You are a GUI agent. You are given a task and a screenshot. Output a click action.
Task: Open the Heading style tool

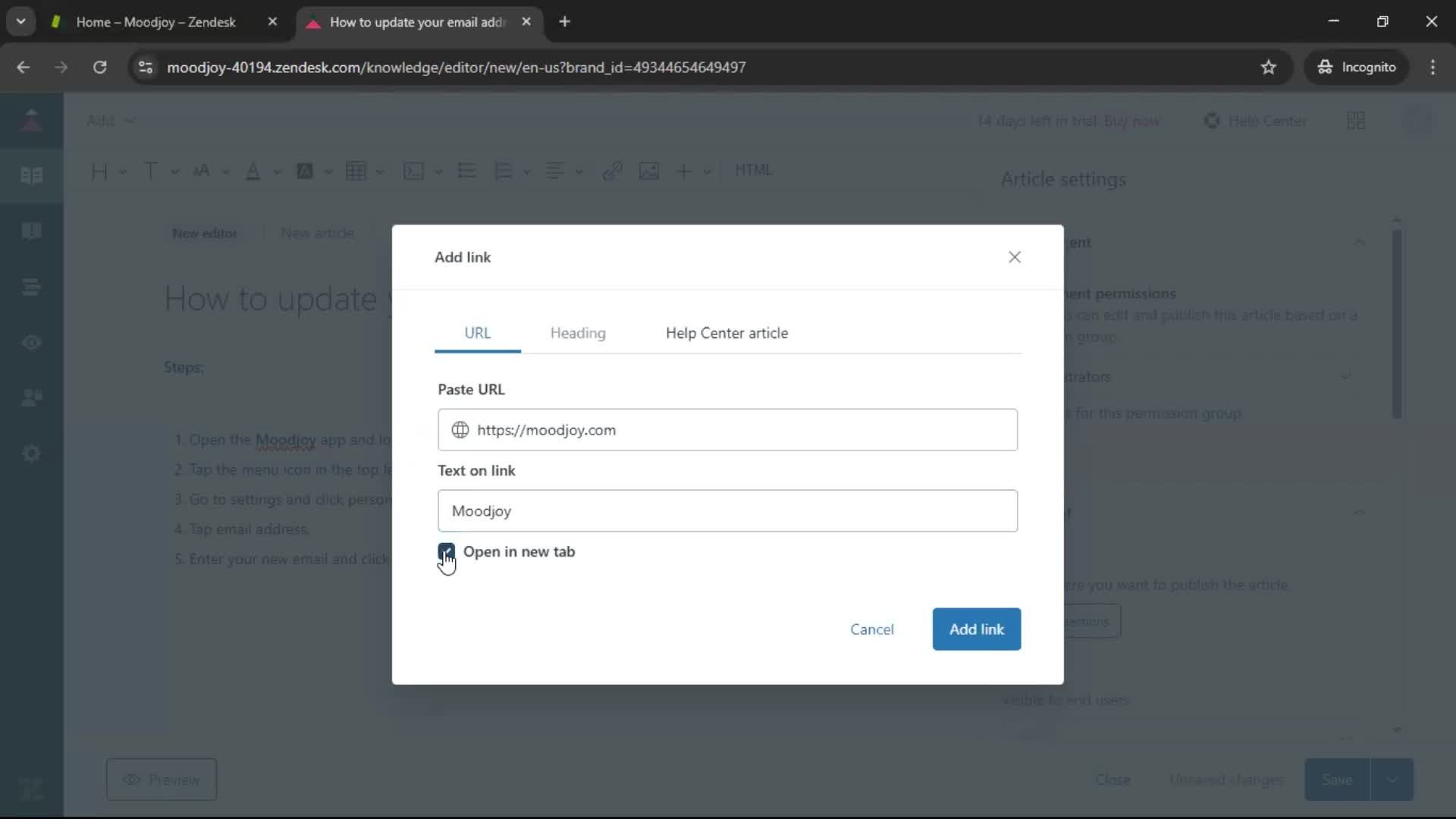coord(99,171)
